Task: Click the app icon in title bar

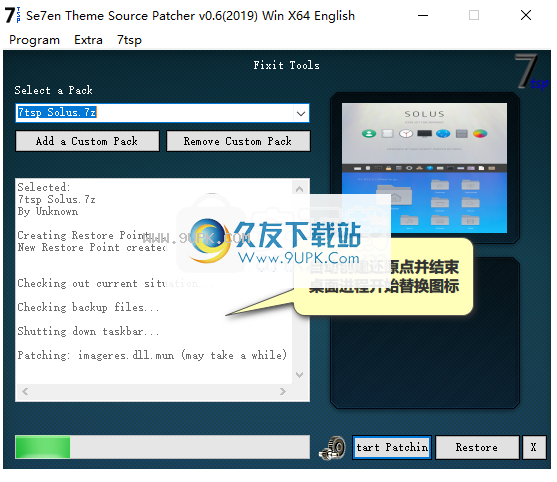Action: pos(12,15)
